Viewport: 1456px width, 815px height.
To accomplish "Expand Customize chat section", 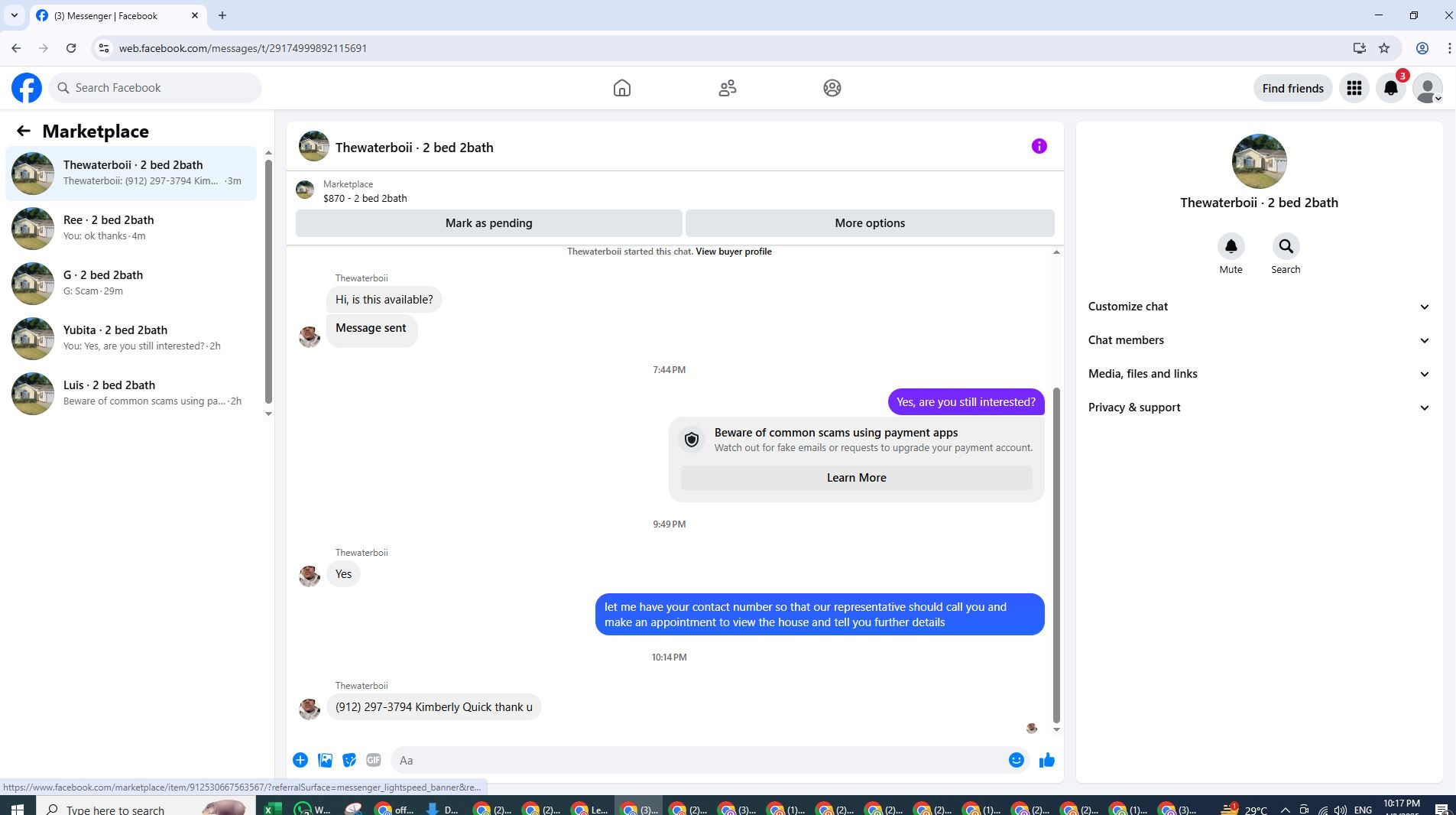I will [x=1259, y=307].
